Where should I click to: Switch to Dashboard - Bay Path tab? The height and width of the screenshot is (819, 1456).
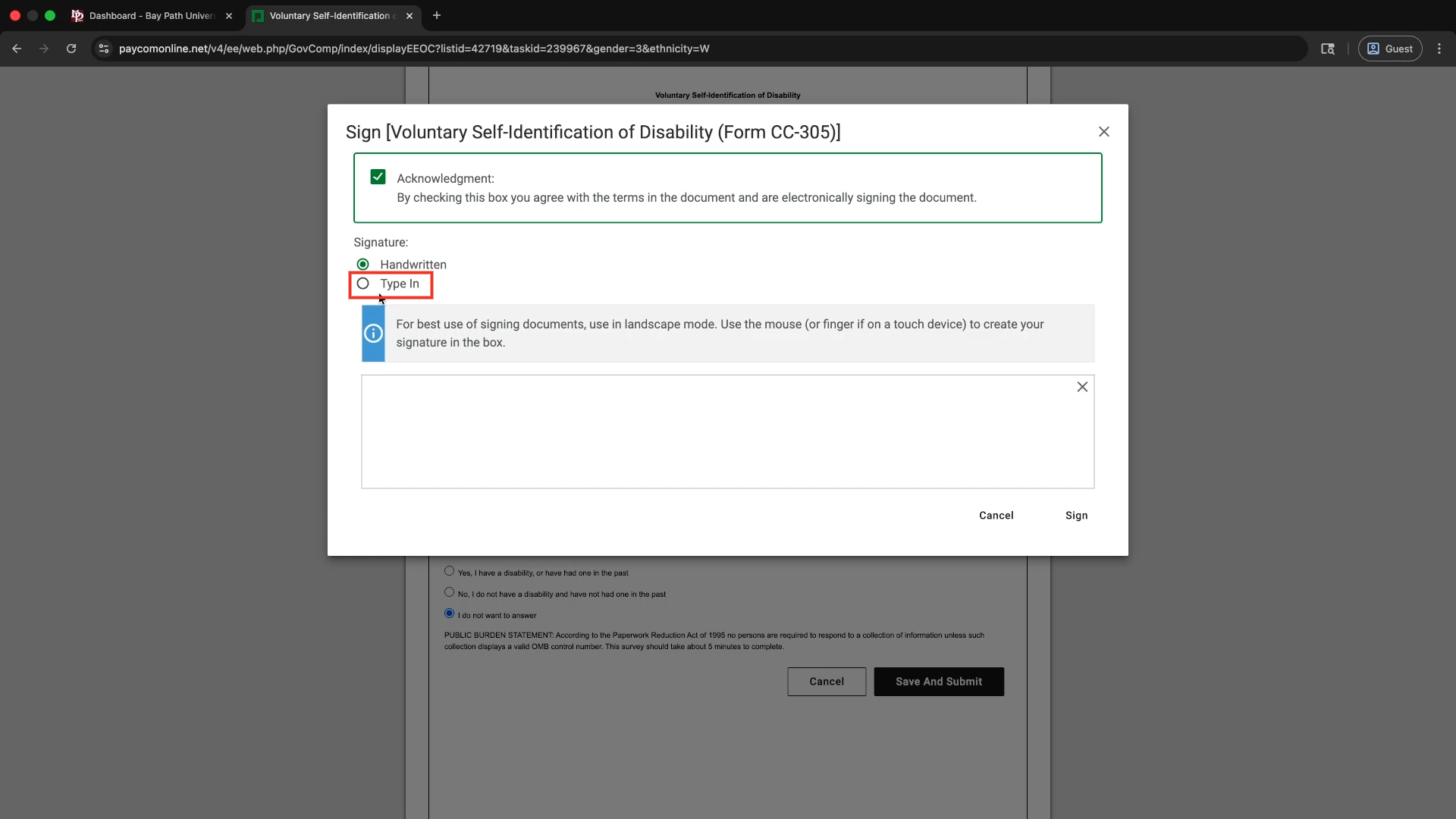[x=152, y=15]
